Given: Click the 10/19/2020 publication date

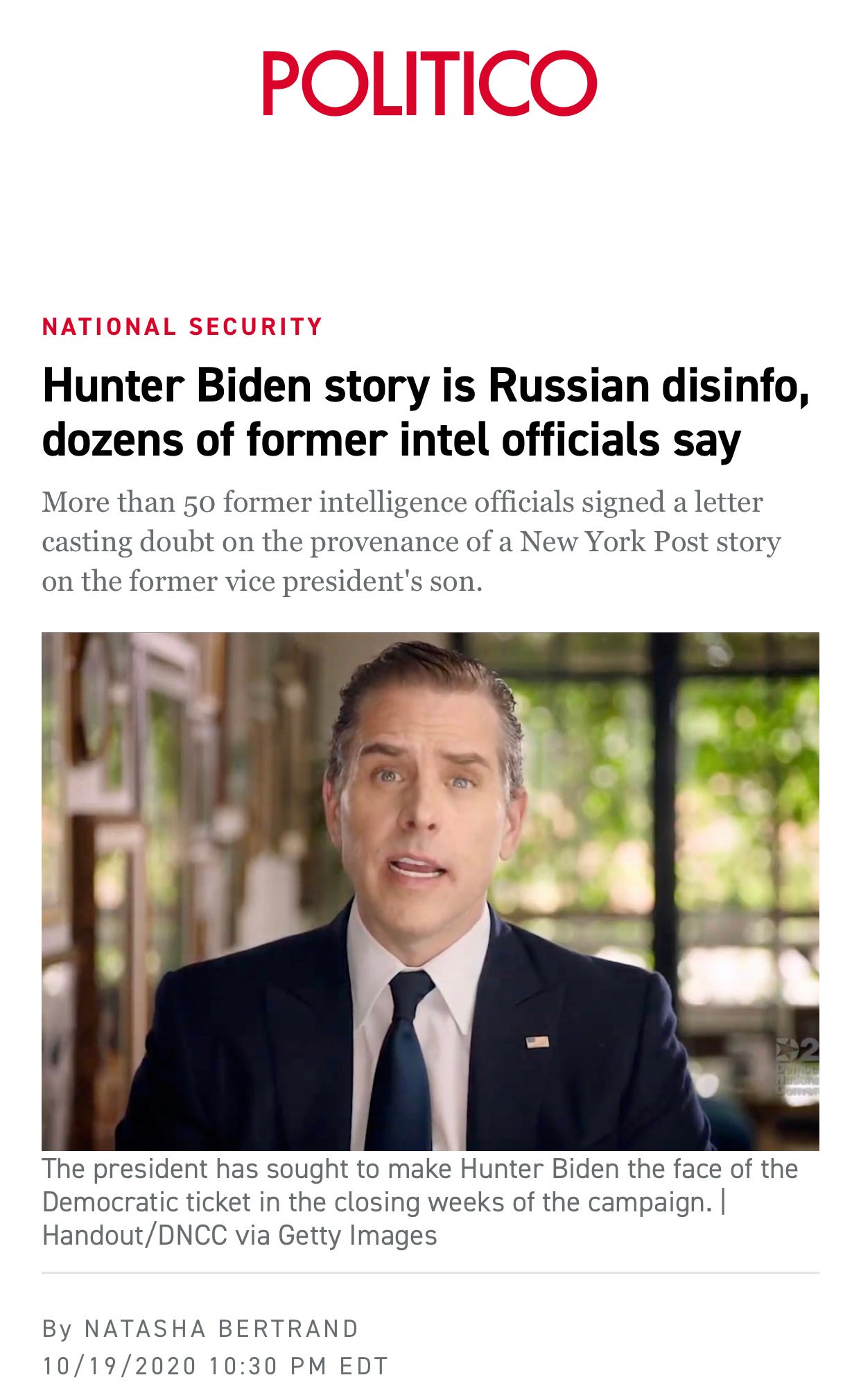Looking at the screenshot, I should pos(120,1367).
